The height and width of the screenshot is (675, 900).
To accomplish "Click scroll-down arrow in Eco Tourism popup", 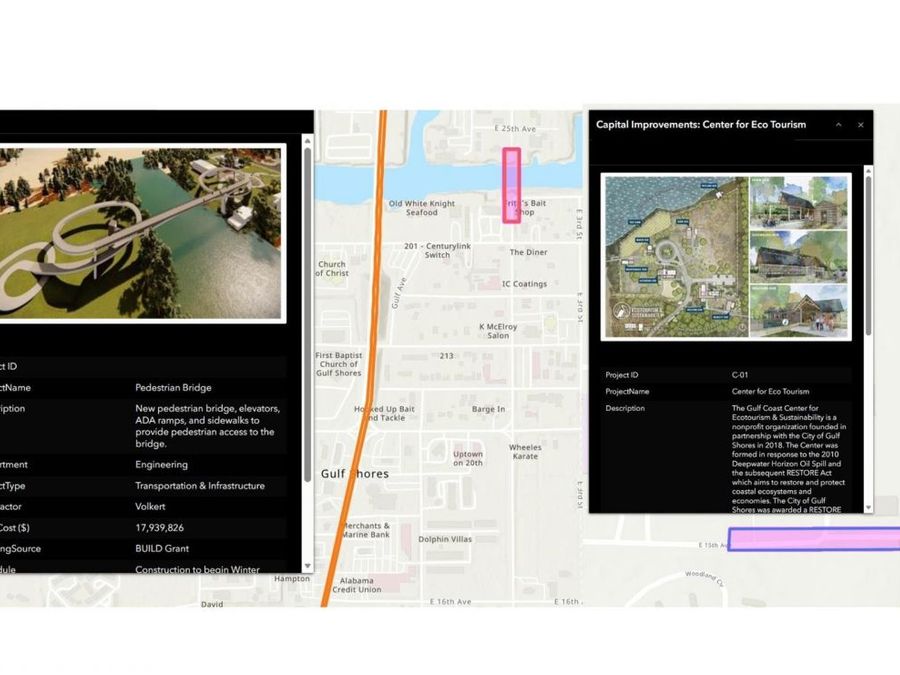I will coord(868,508).
